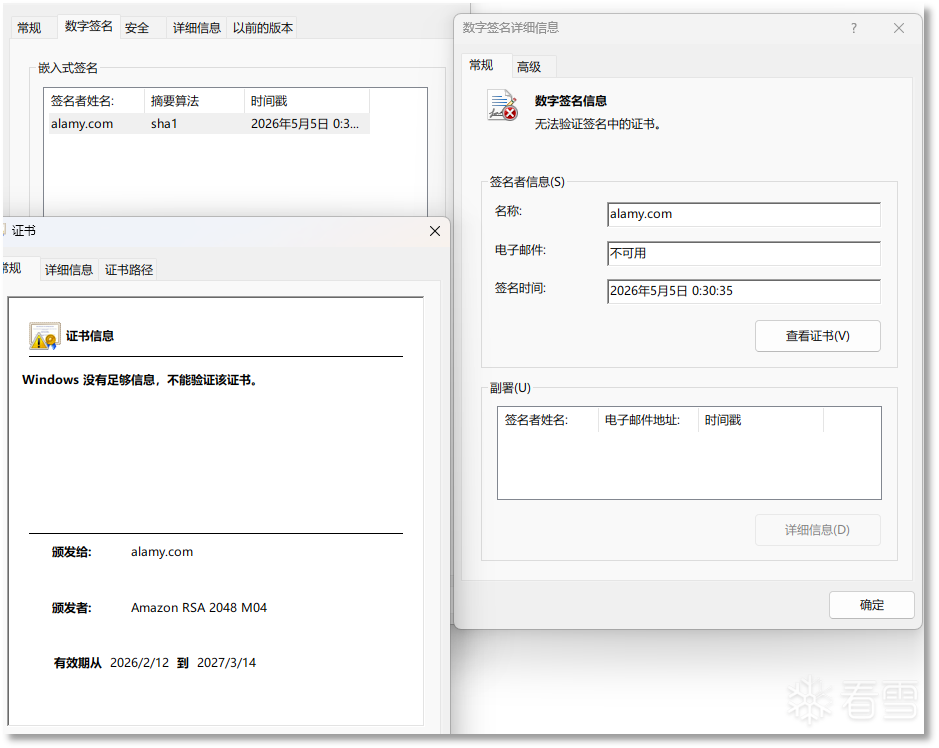Click the 时间戳 column header in embedded signatures
939x748 pixels.
[307, 101]
